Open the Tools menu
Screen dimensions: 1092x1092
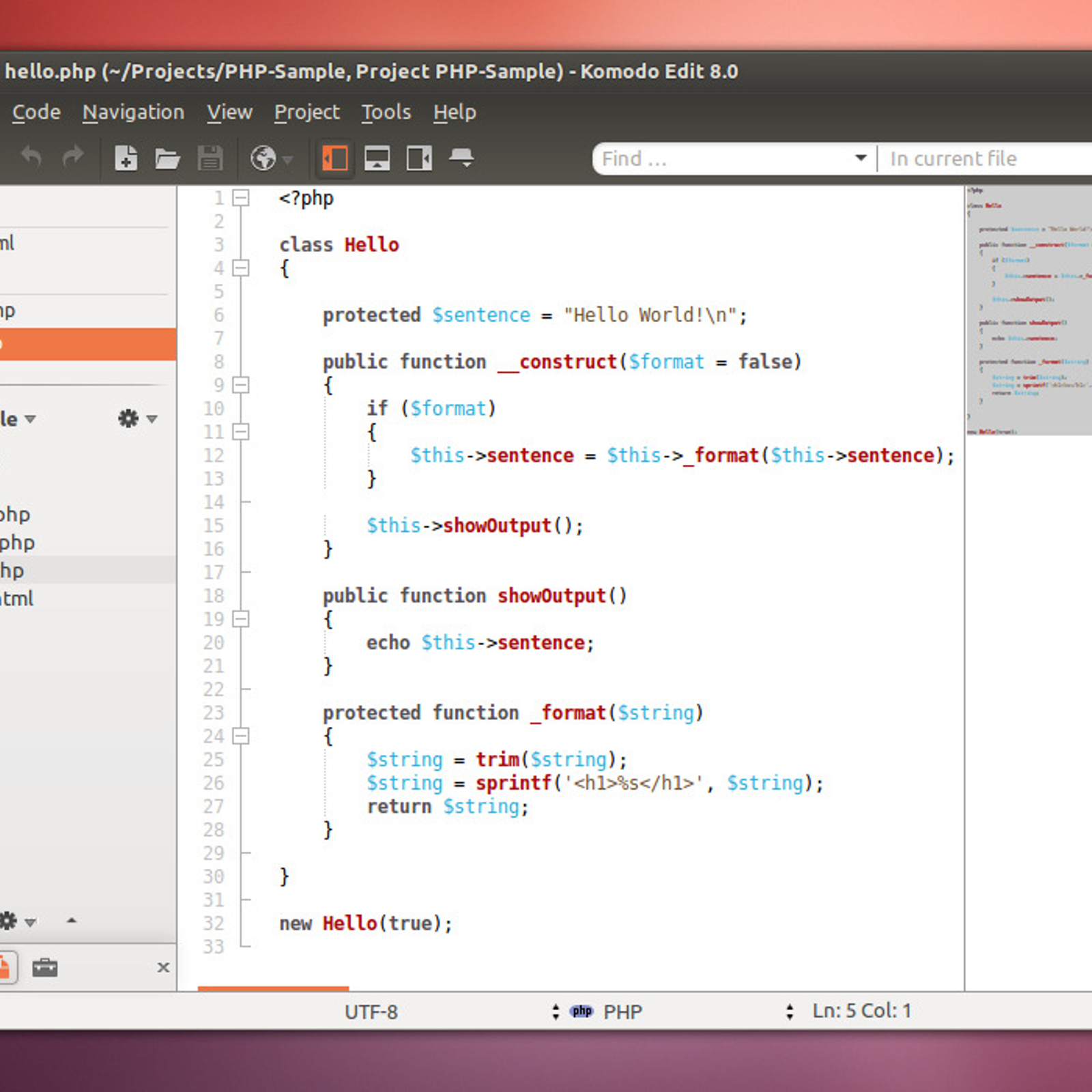[x=386, y=112]
